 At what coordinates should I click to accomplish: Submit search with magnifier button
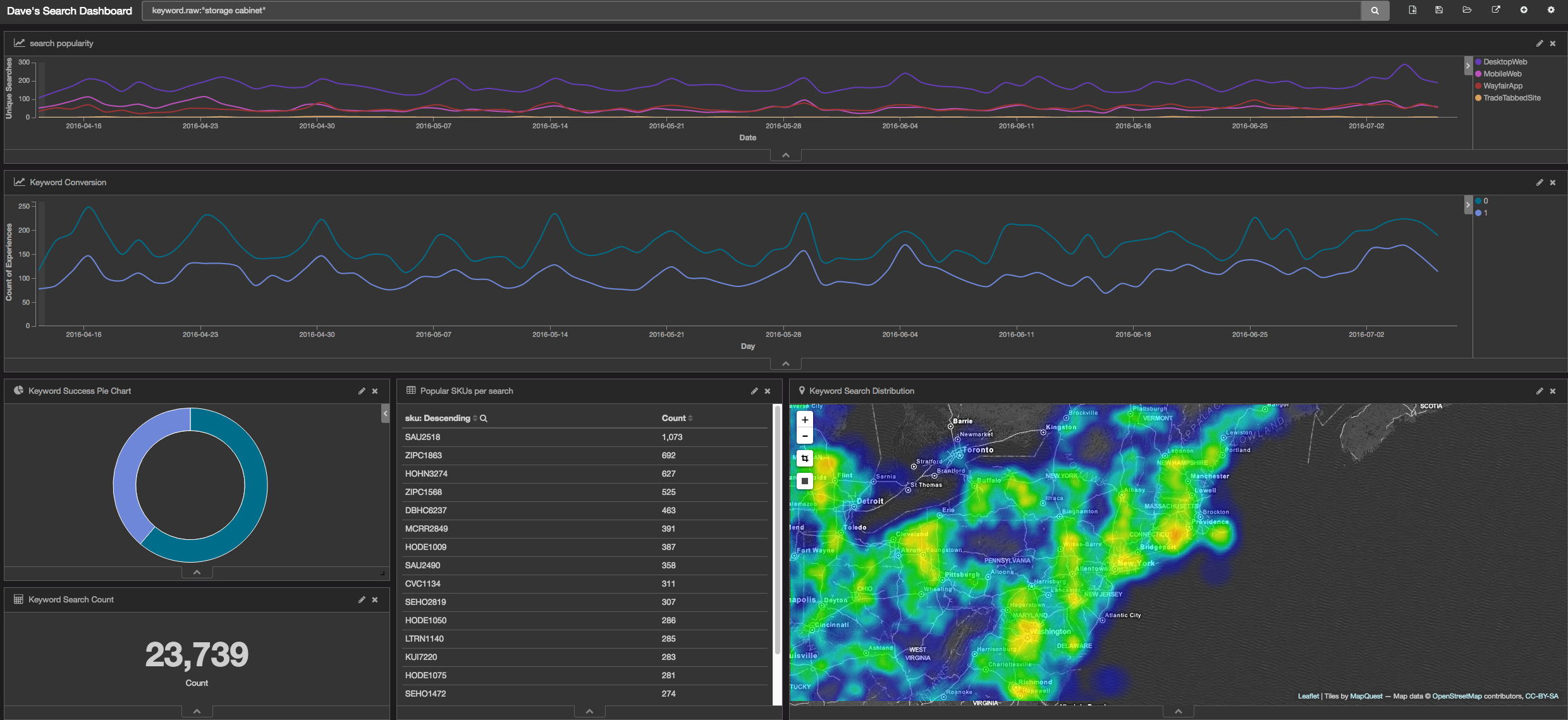[1375, 11]
